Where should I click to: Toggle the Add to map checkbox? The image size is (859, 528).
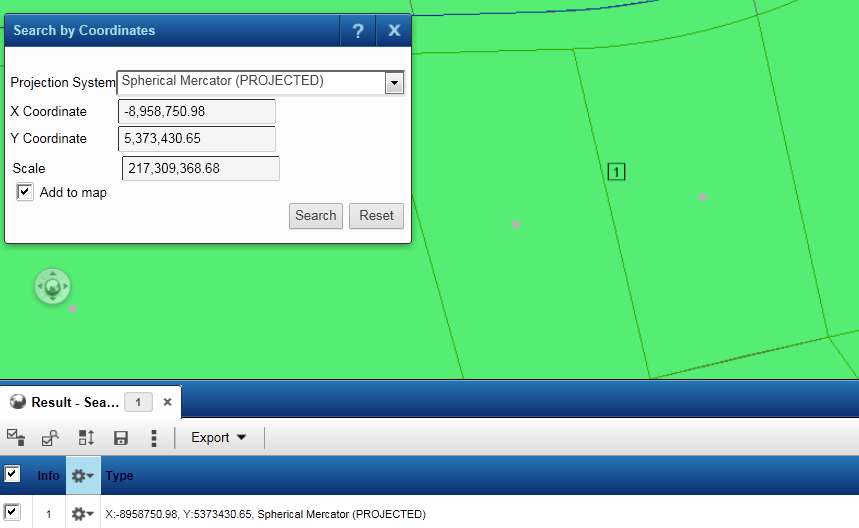(26, 192)
